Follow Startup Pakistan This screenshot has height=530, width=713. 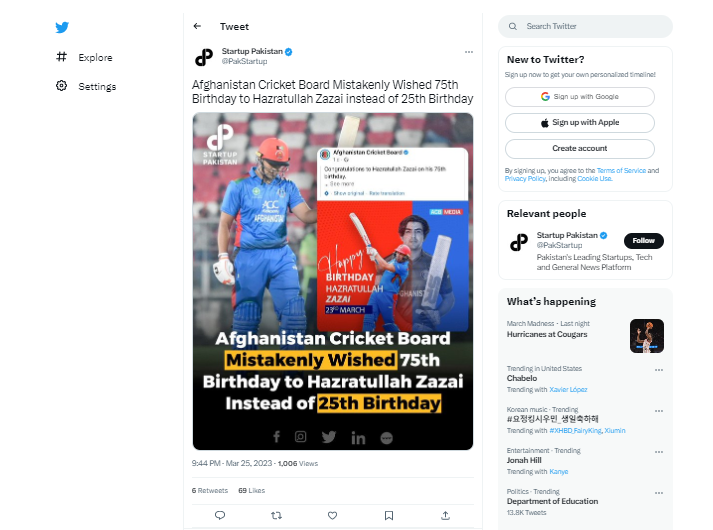coord(643,240)
